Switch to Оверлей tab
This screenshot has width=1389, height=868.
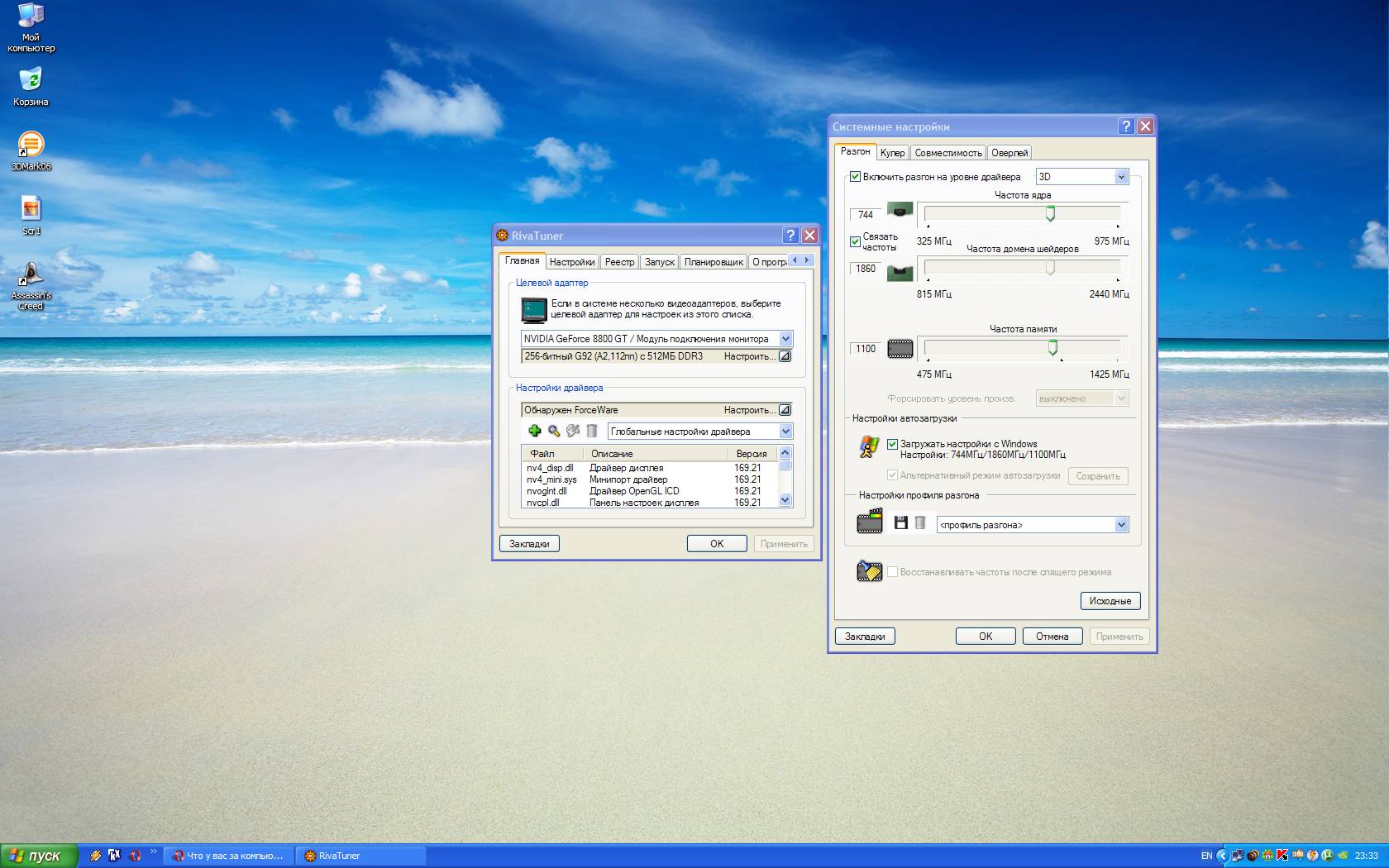click(1010, 153)
